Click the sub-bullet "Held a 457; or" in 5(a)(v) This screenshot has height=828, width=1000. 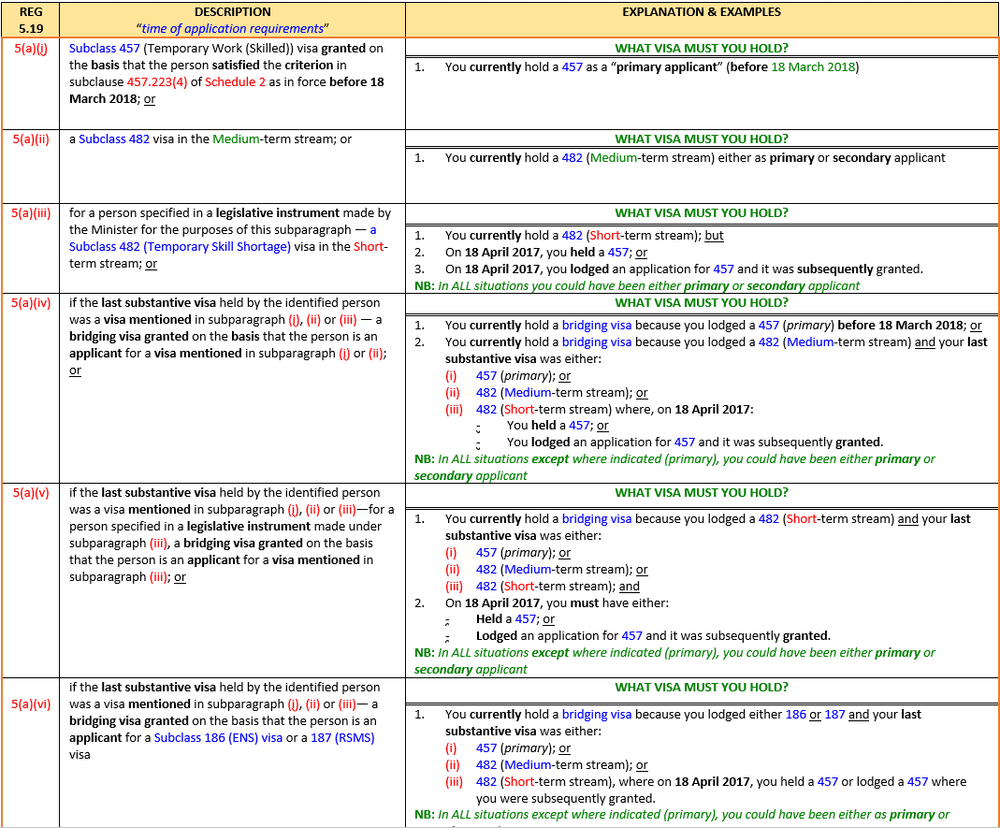click(515, 619)
